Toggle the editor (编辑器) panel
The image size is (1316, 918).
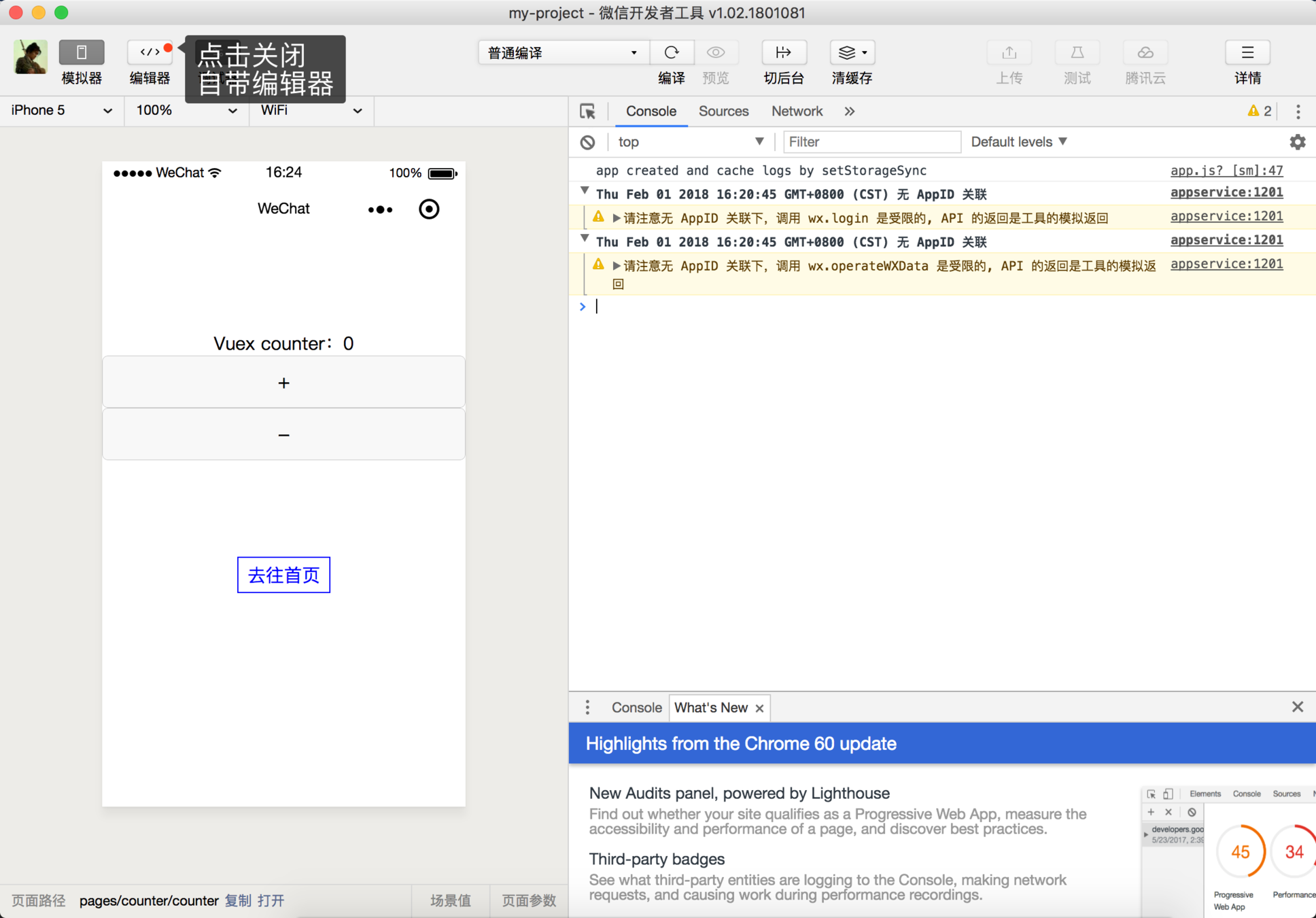150,53
